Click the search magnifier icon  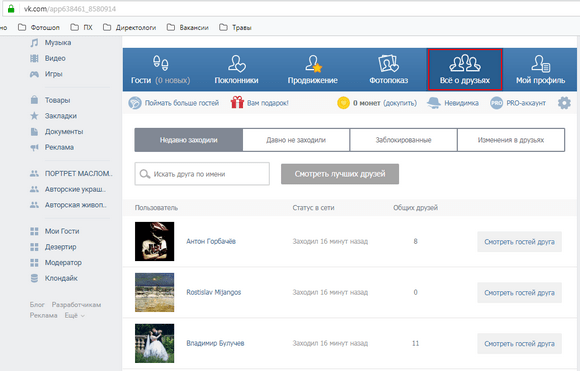145,174
